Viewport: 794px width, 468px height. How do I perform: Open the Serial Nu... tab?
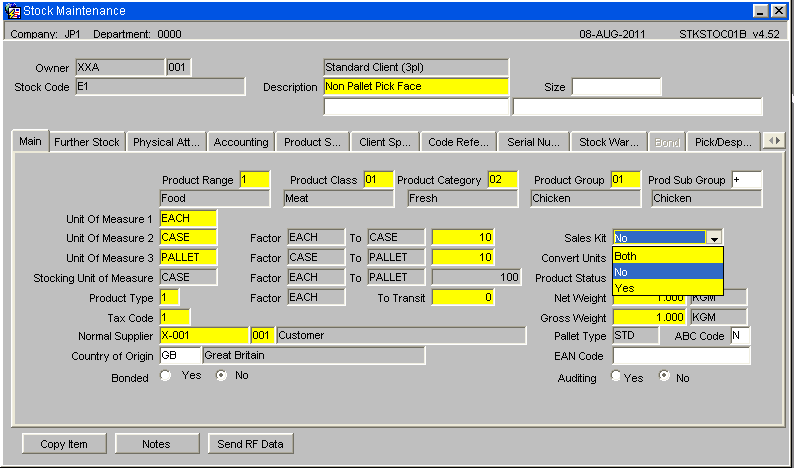534,142
